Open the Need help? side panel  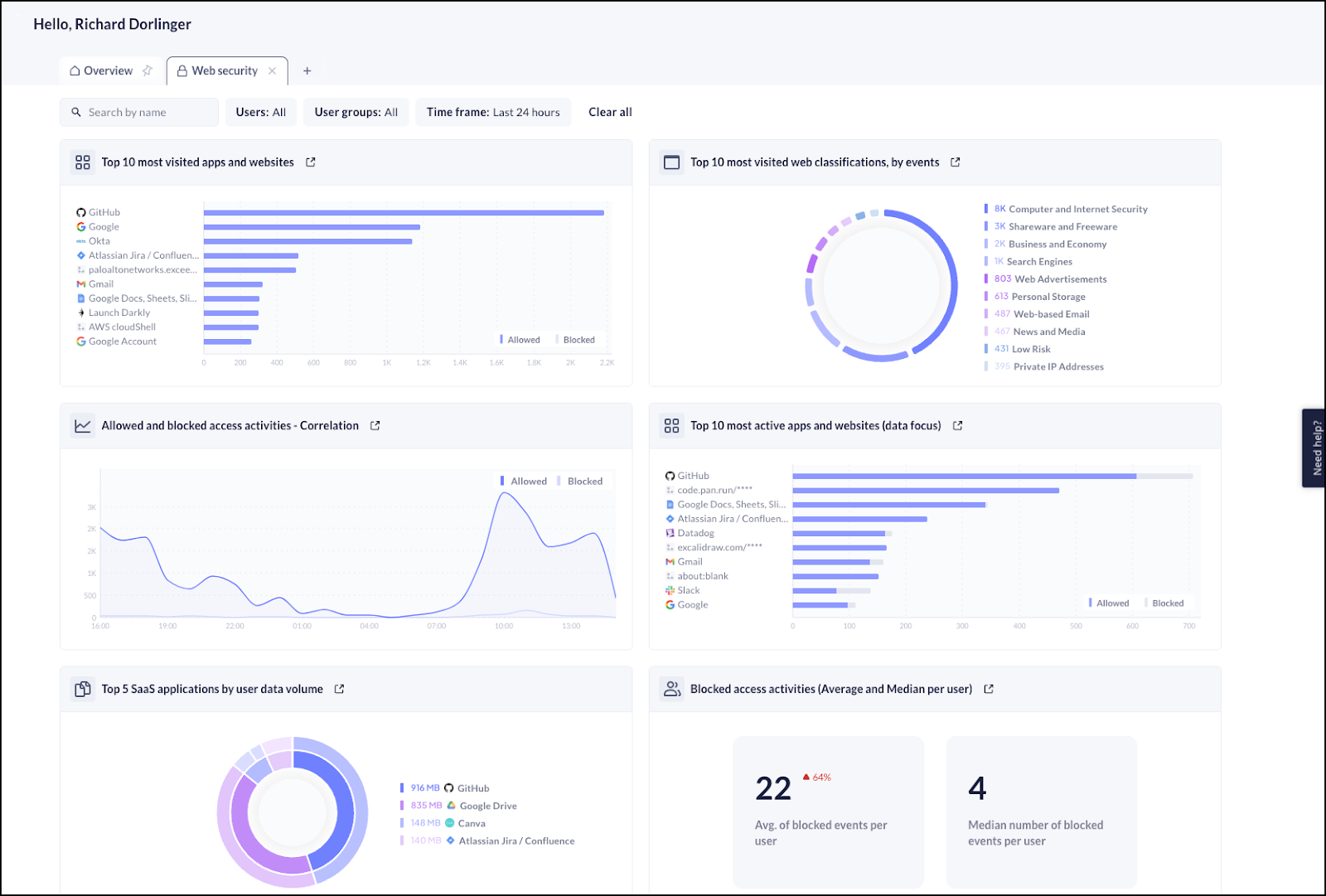pyautogui.click(x=1315, y=448)
